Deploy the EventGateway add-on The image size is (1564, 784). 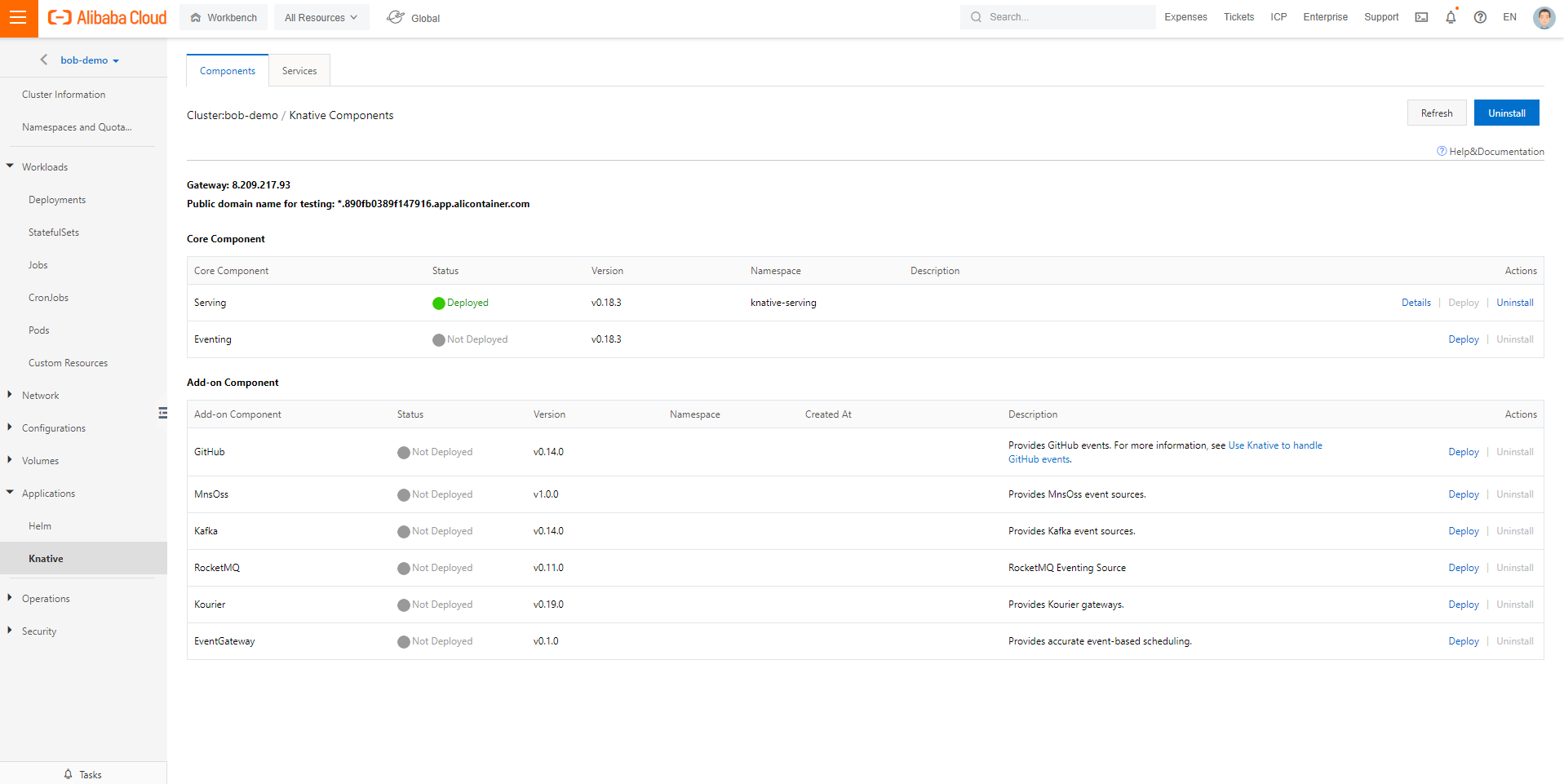(1463, 641)
